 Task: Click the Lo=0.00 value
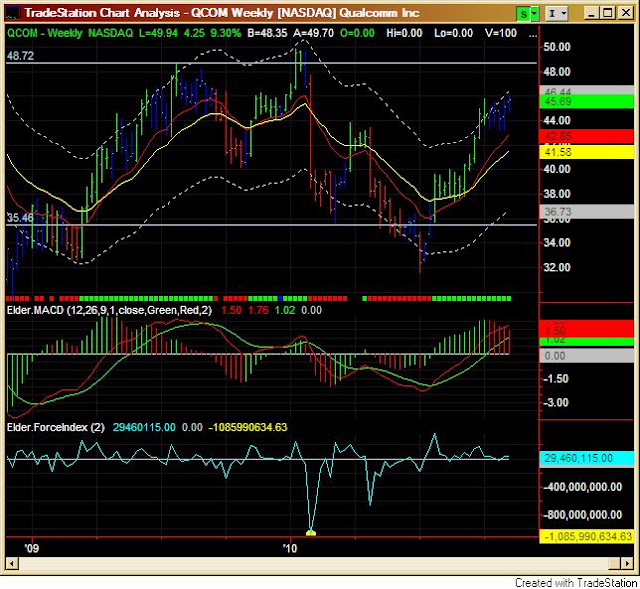coord(453,33)
